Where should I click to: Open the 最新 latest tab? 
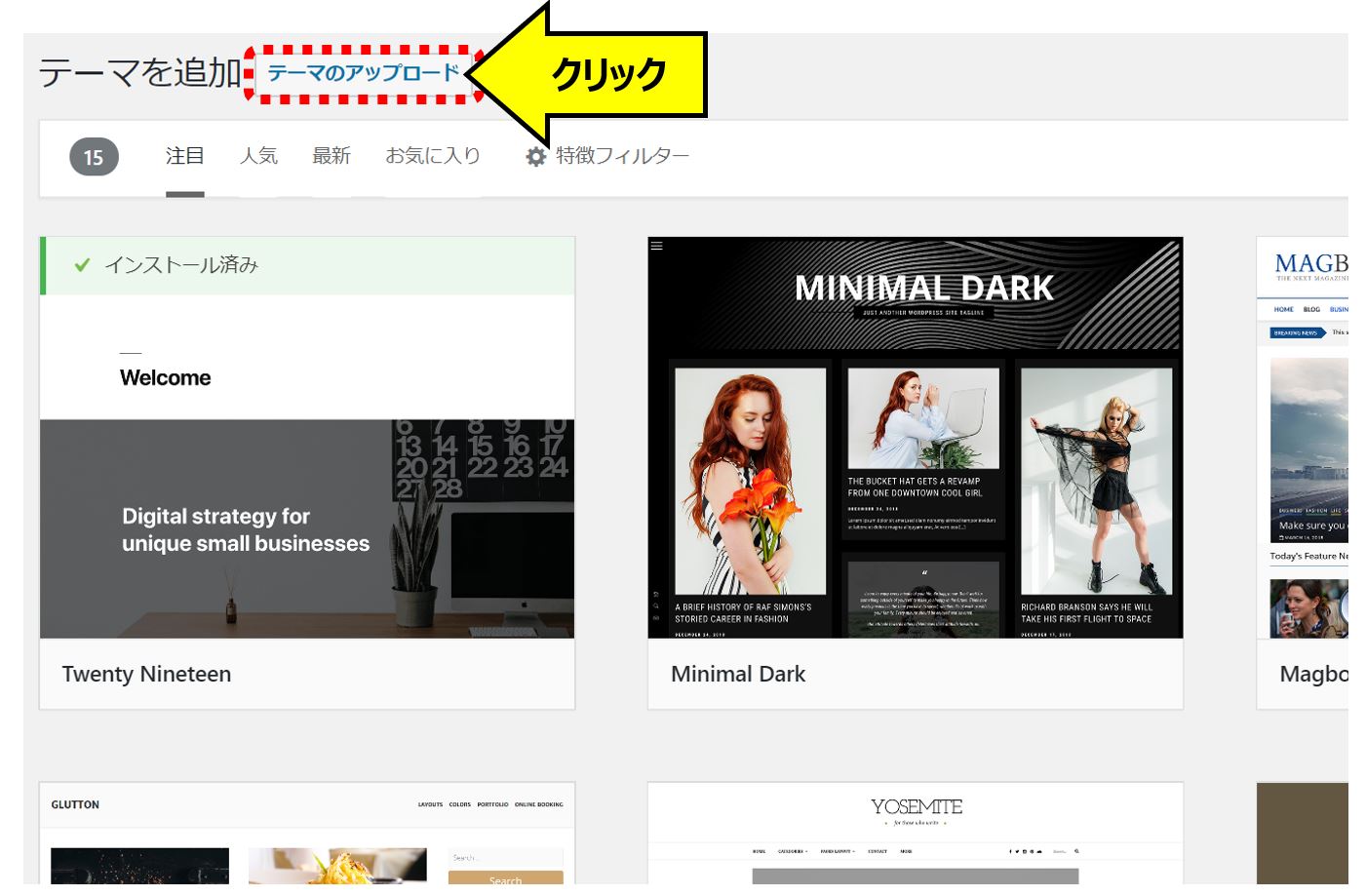tap(332, 156)
